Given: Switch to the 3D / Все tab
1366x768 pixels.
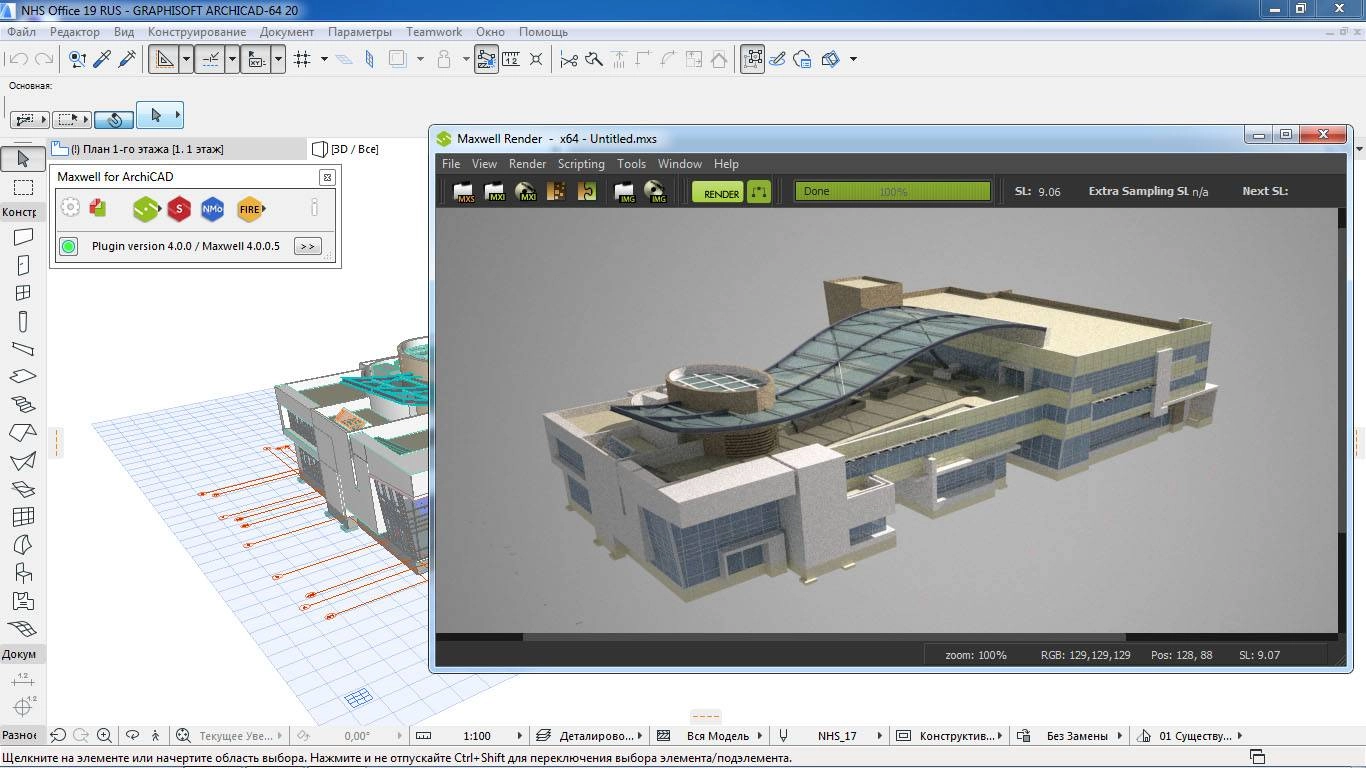Looking at the screenshot, I should [x=346, y=149].
